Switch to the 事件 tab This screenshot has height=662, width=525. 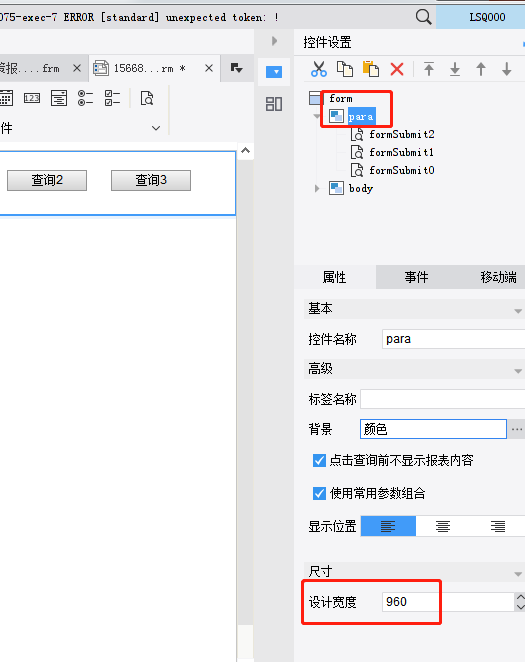(x=416, y=277)
